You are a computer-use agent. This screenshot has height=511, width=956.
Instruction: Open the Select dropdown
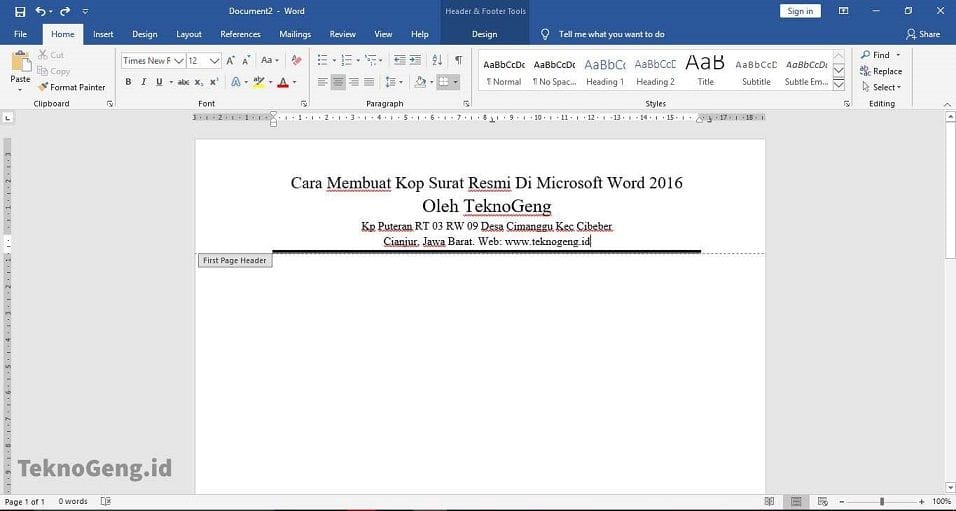tap(882, 87)
